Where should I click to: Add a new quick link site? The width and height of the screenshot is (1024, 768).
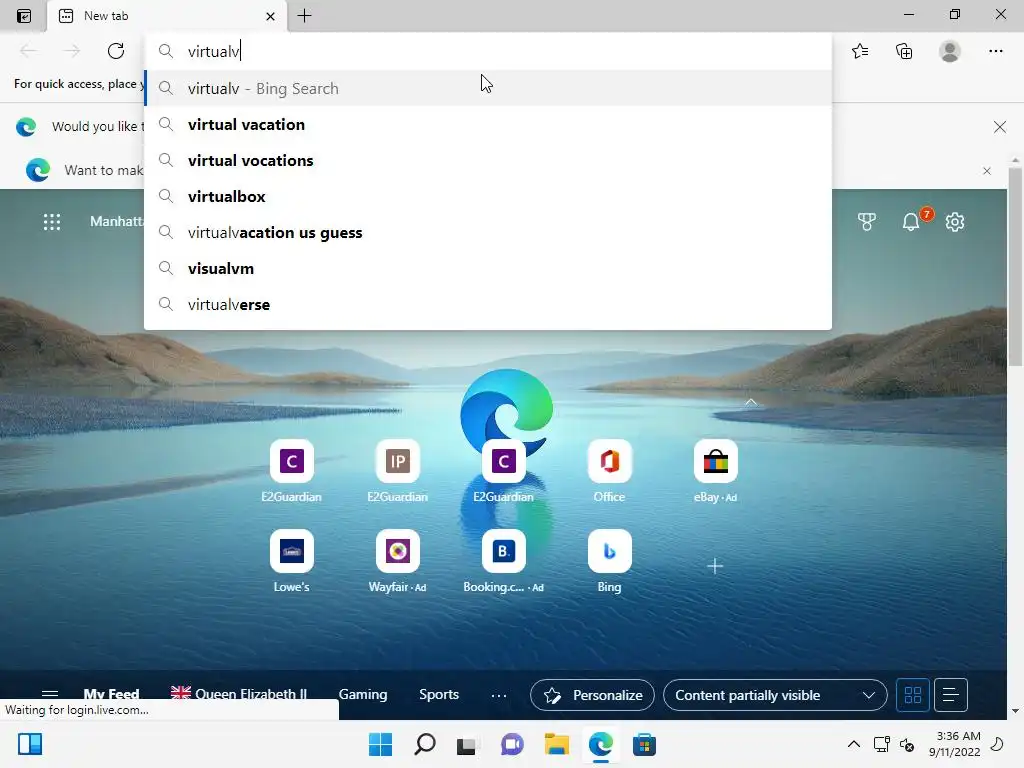pos(715,566)
